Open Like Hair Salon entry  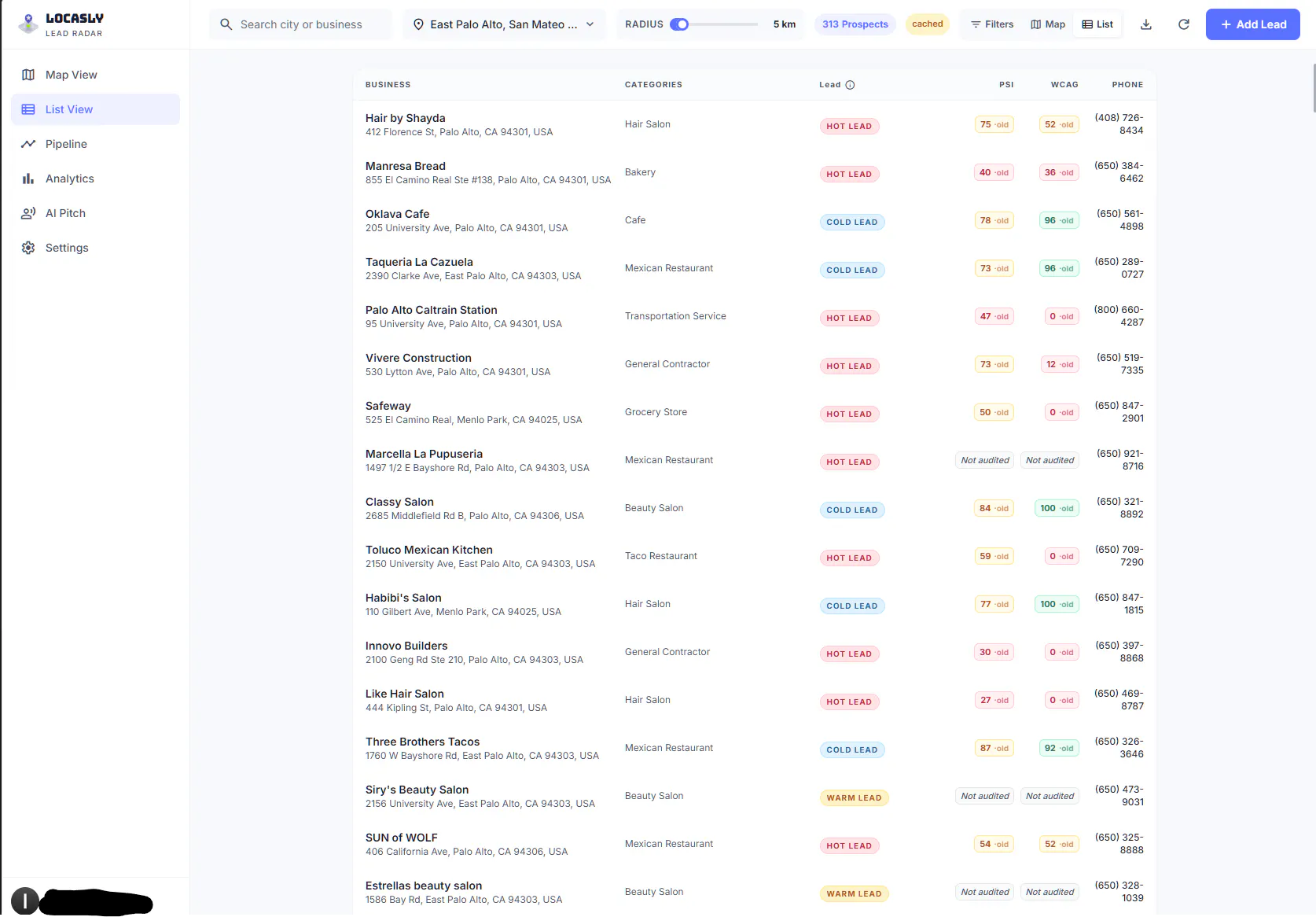[754, 700]
